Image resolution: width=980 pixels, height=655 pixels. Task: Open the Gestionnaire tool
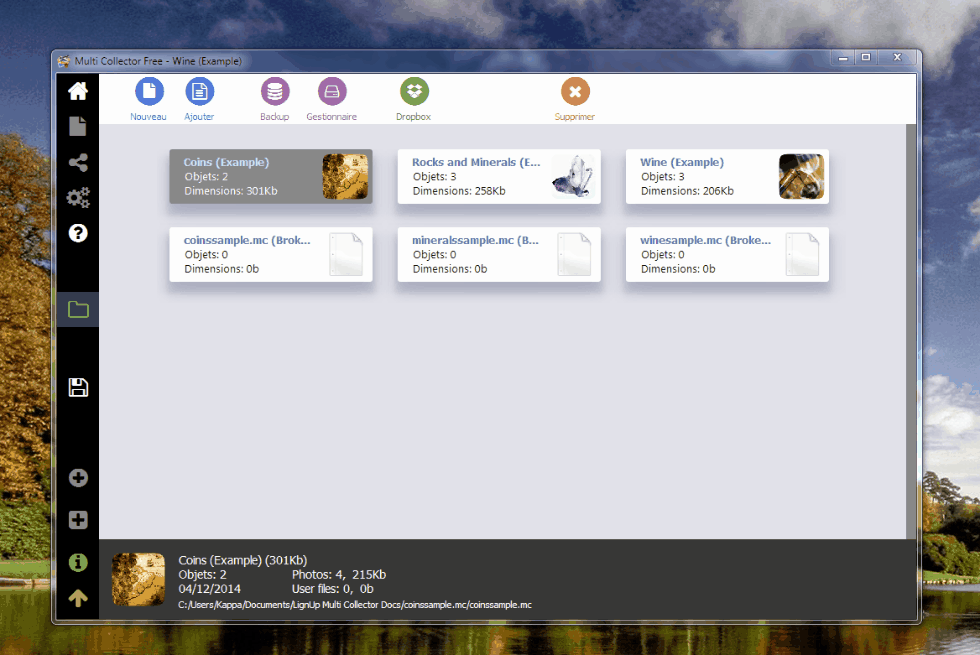pyautogui.click(x=332, y=99)
